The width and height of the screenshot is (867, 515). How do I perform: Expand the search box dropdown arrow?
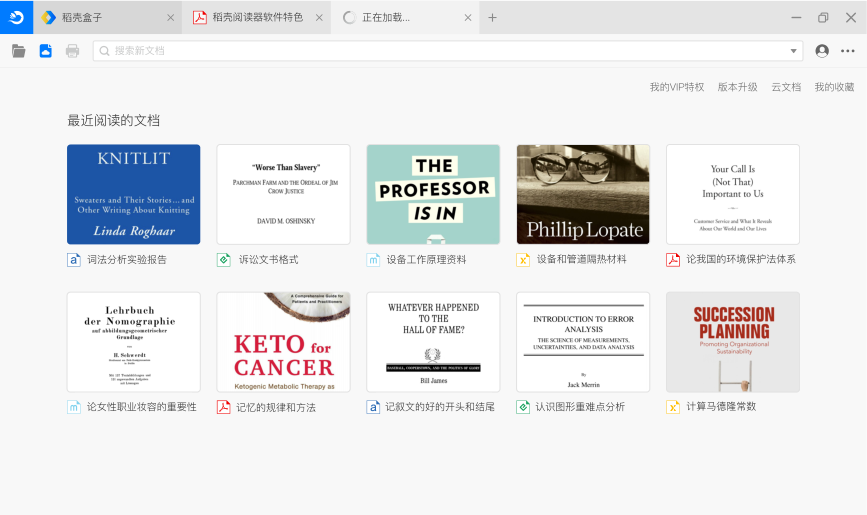pos(794,51)
